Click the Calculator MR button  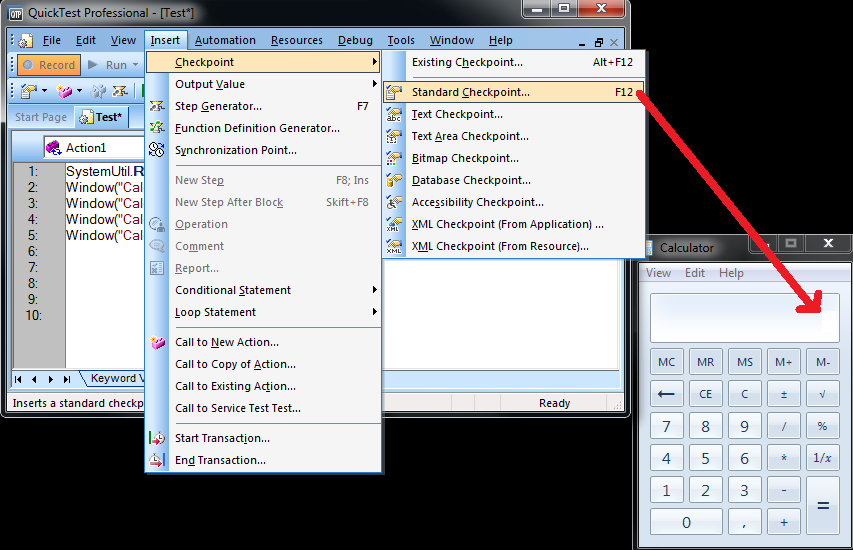click(706, 362)
